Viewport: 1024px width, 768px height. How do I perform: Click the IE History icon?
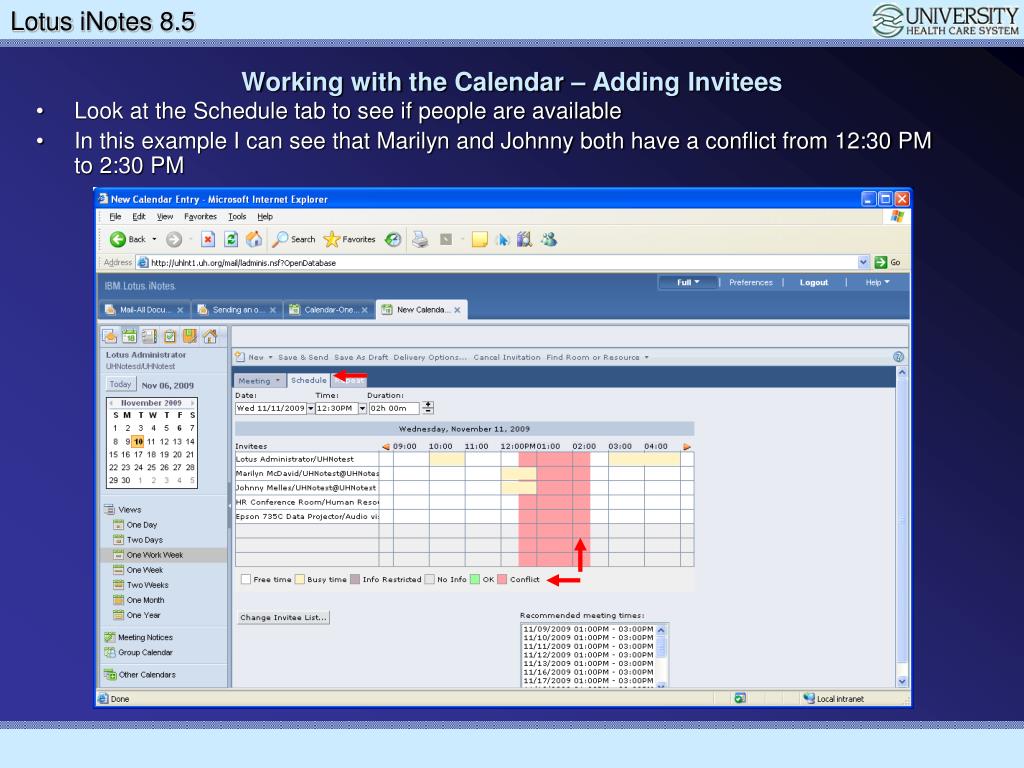393,240
